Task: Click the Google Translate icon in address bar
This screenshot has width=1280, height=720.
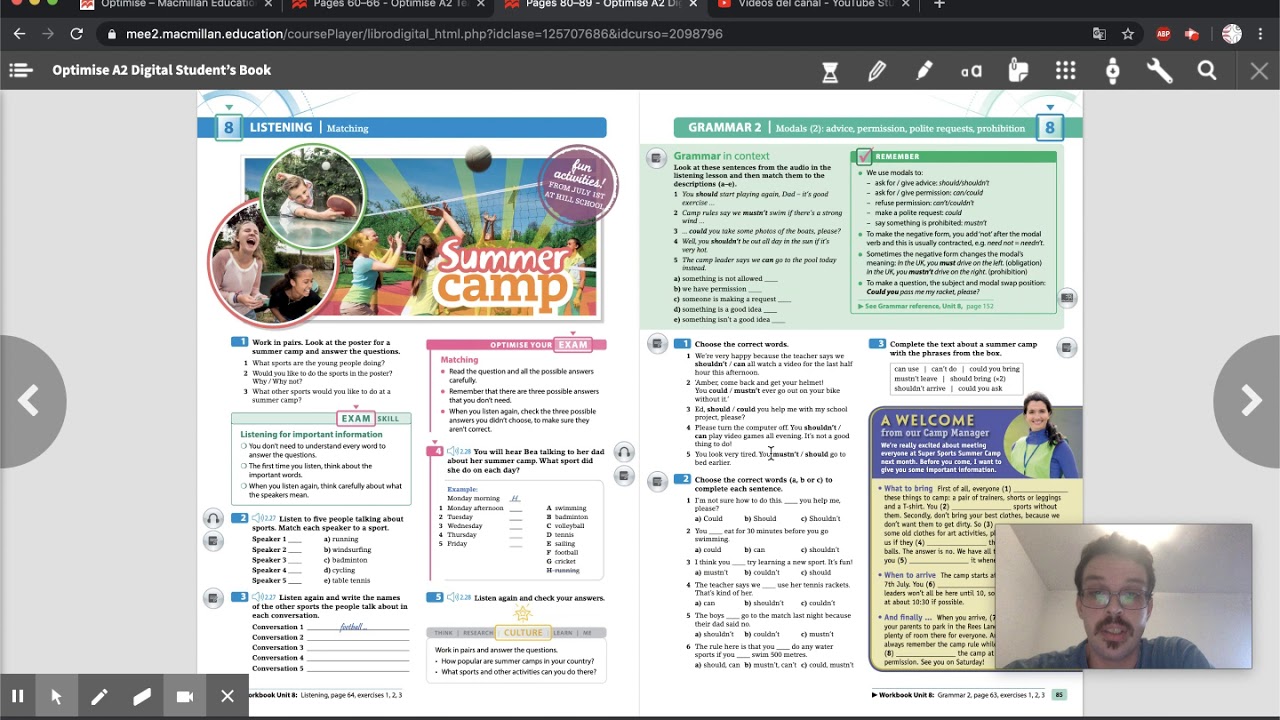Action: click(1099, 34)
